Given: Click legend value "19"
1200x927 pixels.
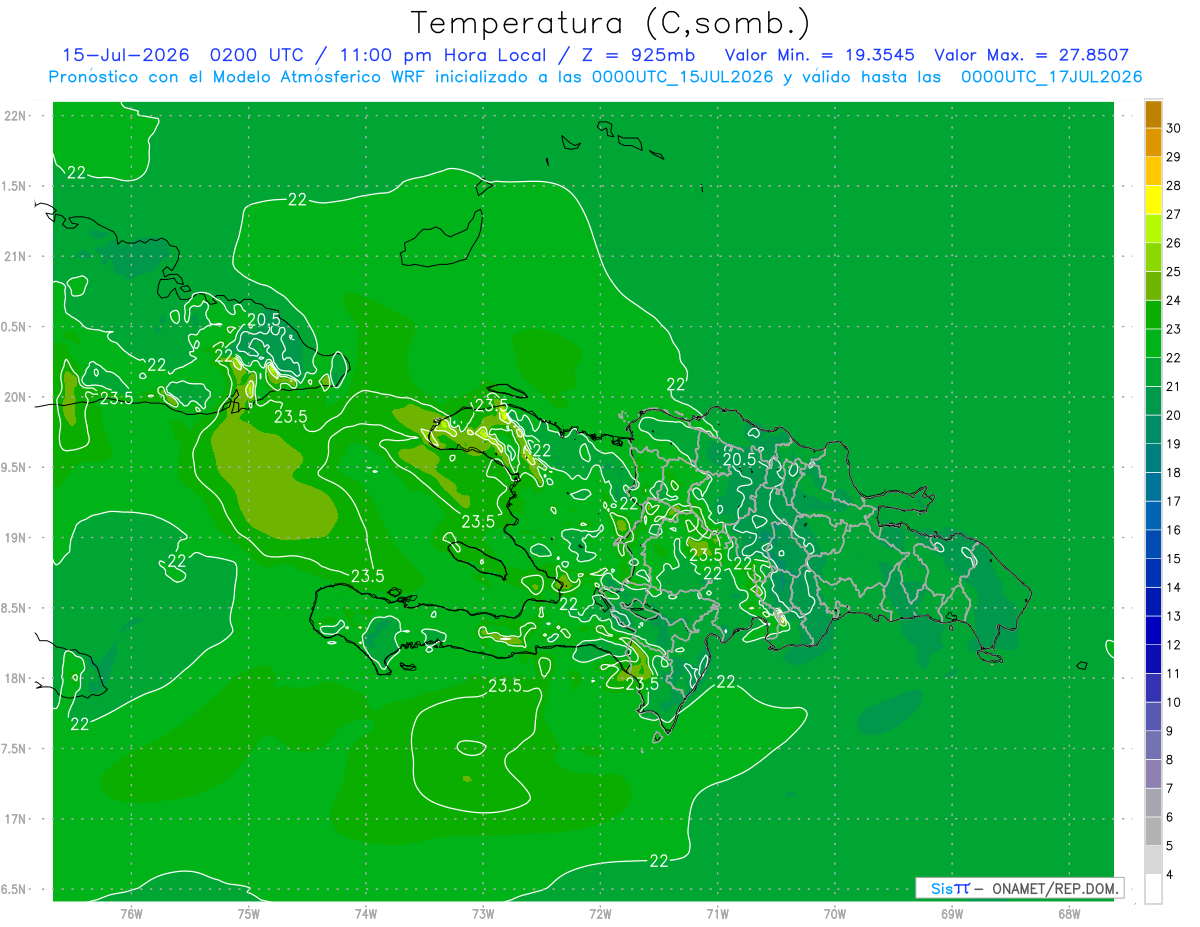Looking at the screenshot, I should (x=1174, y=444).
